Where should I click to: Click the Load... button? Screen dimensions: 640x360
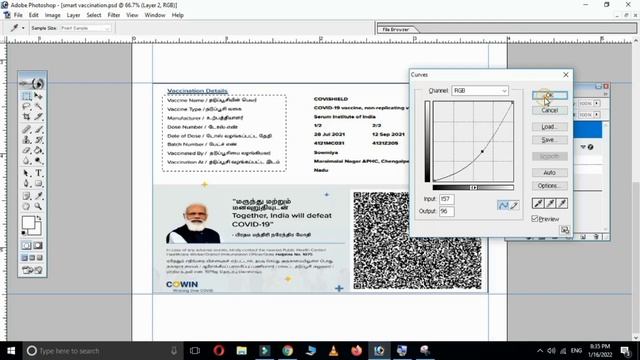[x=549, y=127]
